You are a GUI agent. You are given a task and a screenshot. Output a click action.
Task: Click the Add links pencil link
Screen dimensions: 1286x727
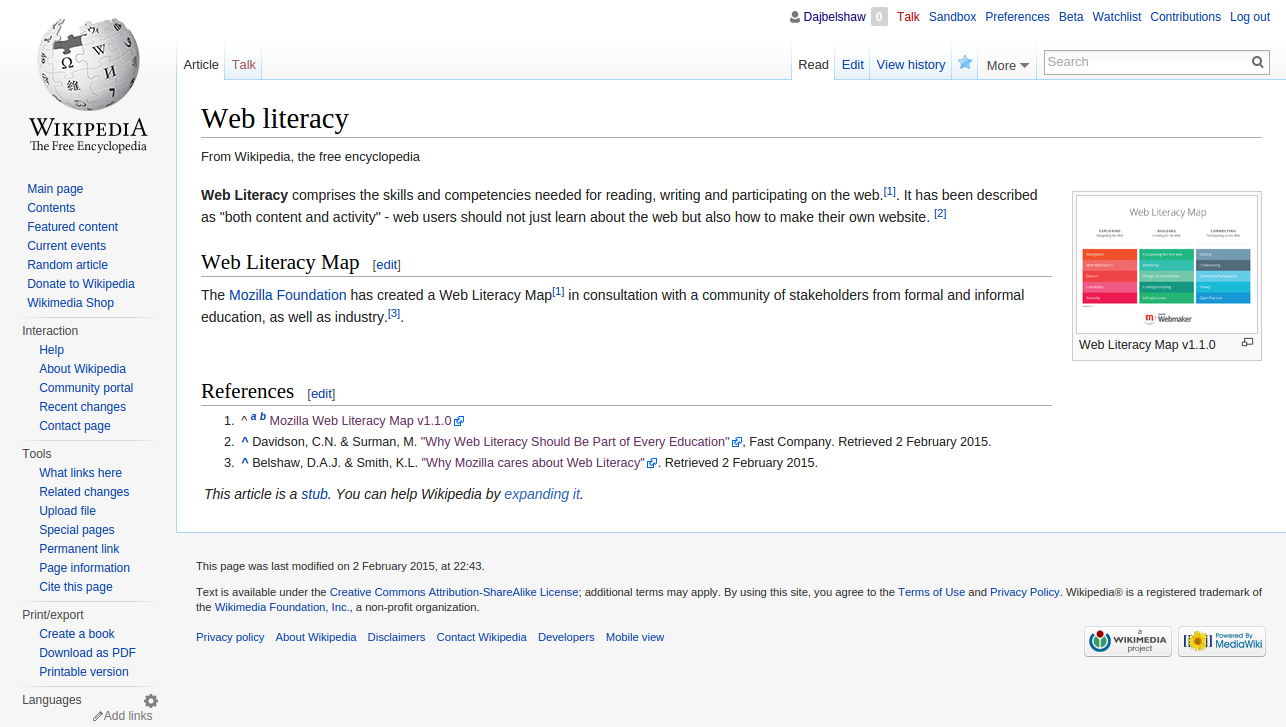[x=123, y=716]
